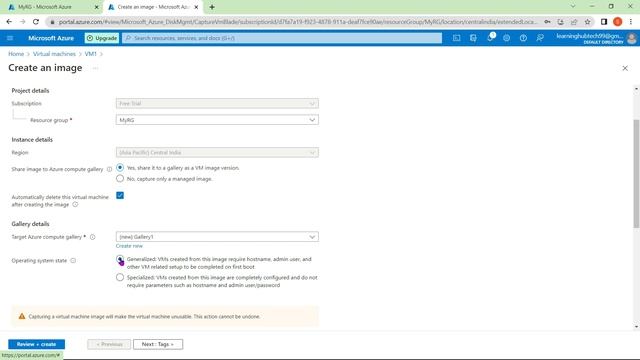
Task: Go to VM1 breadcrumb
Action: 91,54
